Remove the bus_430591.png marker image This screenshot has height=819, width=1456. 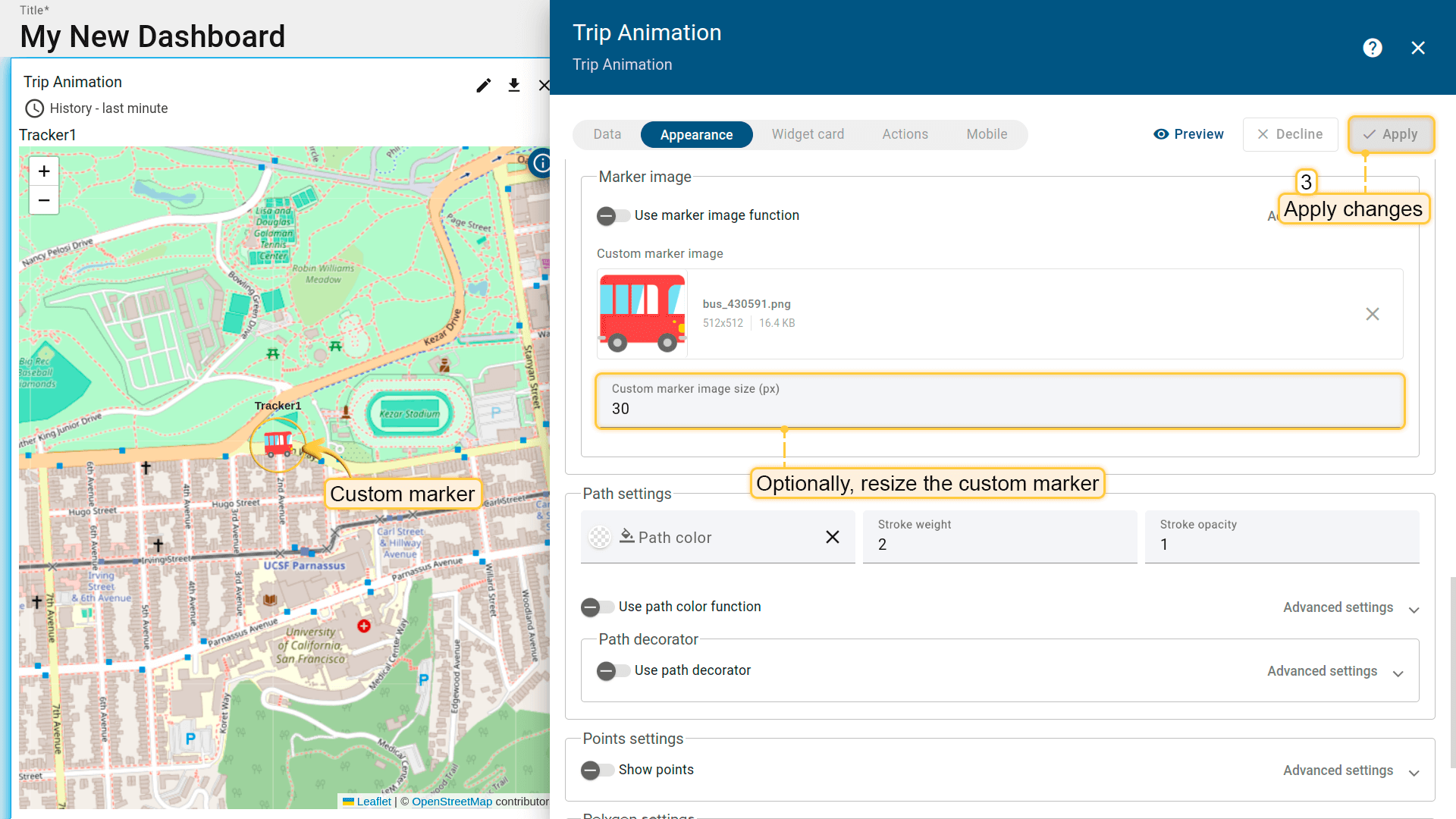pos(1372,314)
